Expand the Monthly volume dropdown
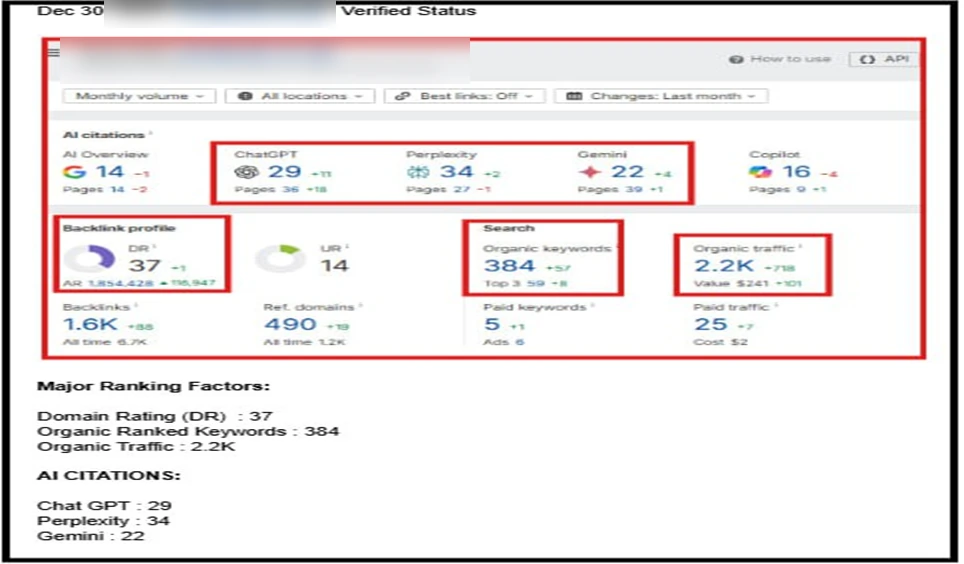 [139, 96]
